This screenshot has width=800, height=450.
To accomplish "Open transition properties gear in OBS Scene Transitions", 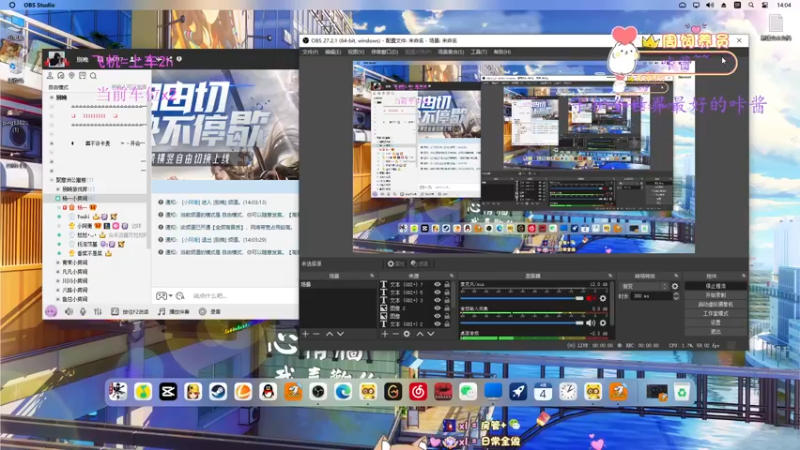I will (675, 286).
